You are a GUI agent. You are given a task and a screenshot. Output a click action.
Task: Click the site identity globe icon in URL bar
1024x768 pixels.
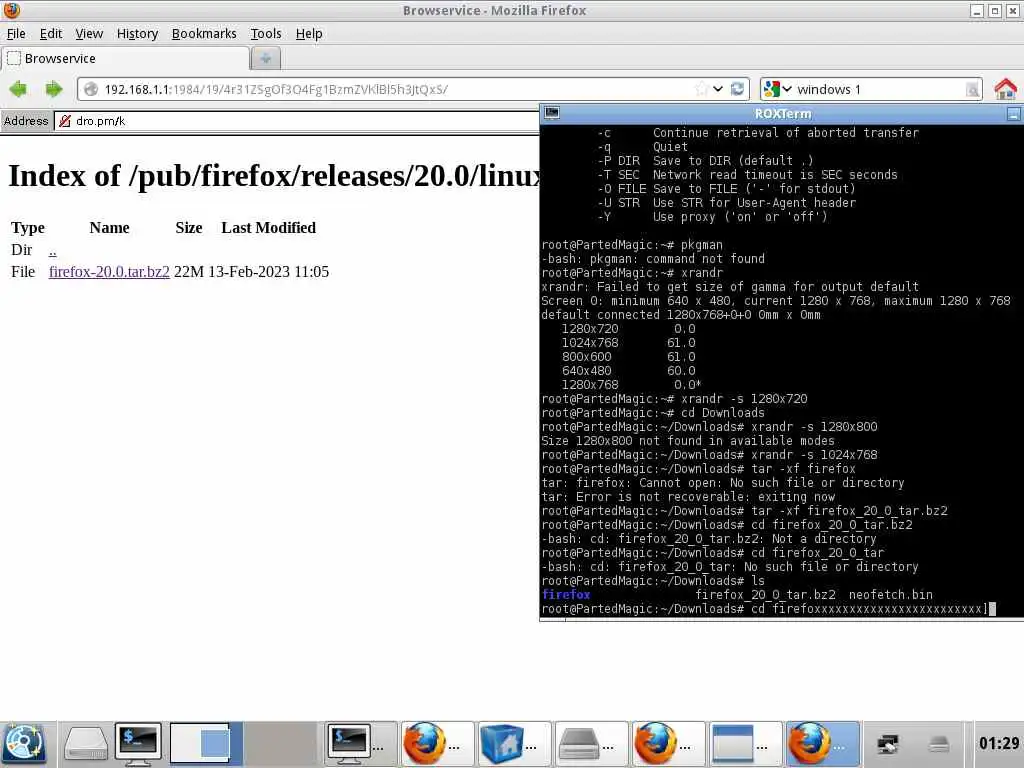pos(91,89)
